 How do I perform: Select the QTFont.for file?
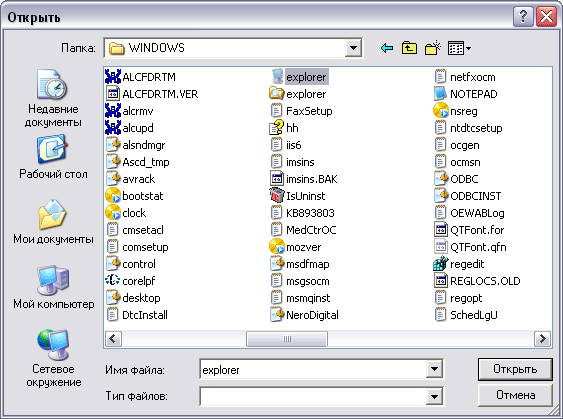click(469, 230)
